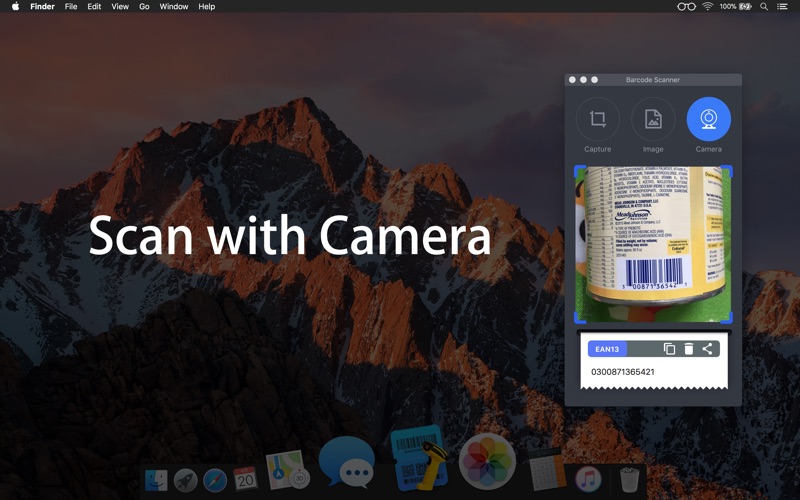Copy the scanned barcode result

(669, 349)
